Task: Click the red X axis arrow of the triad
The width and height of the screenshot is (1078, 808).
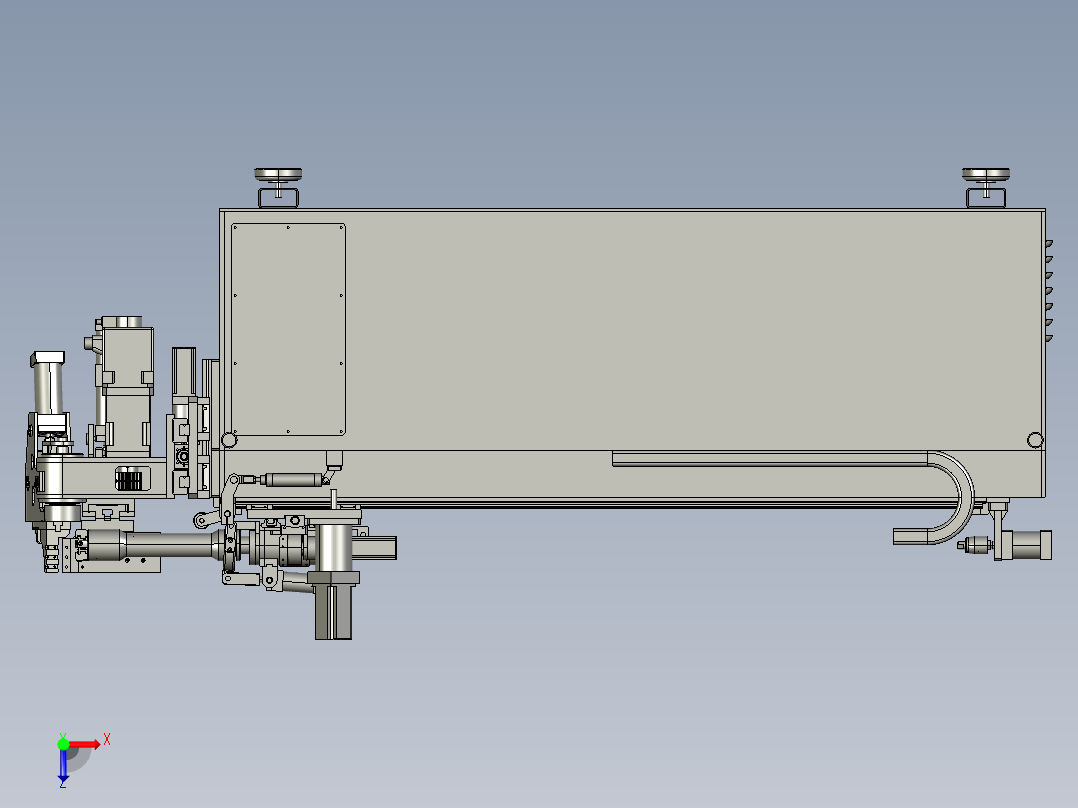Action: click(85, 744)
